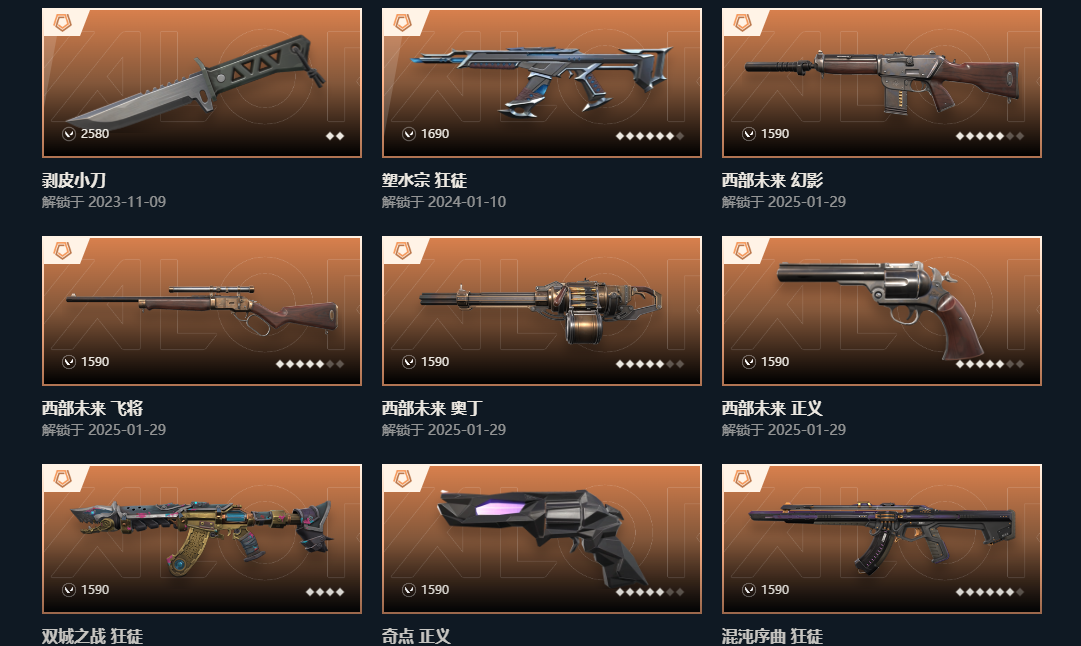Image resolution: width=1081 pixels, height=646 pixels.
Task: Click the badge icon on 西部未来 幻影 card
Action: (742, 23)
